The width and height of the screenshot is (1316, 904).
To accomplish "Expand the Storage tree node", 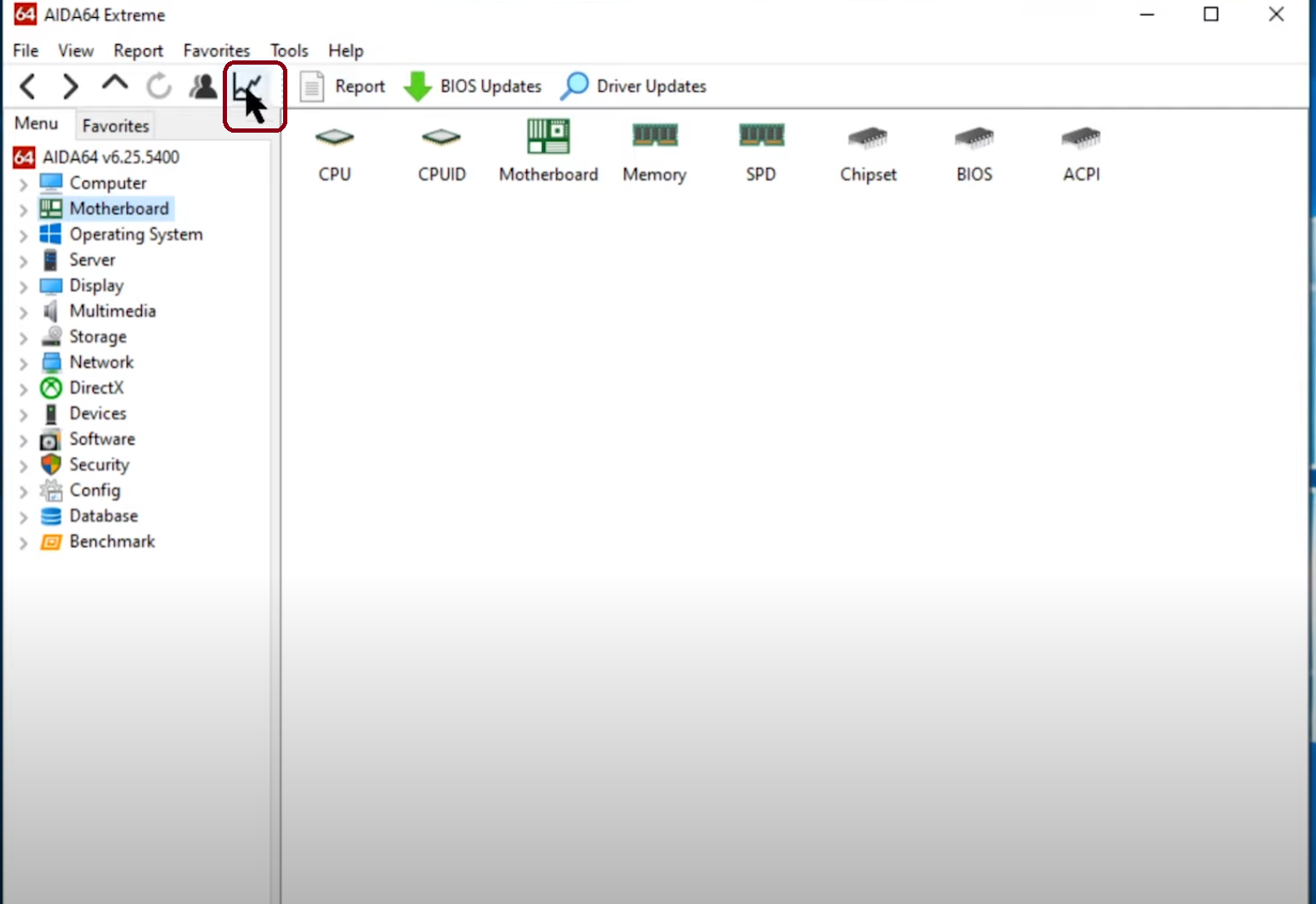I will 23,338.
